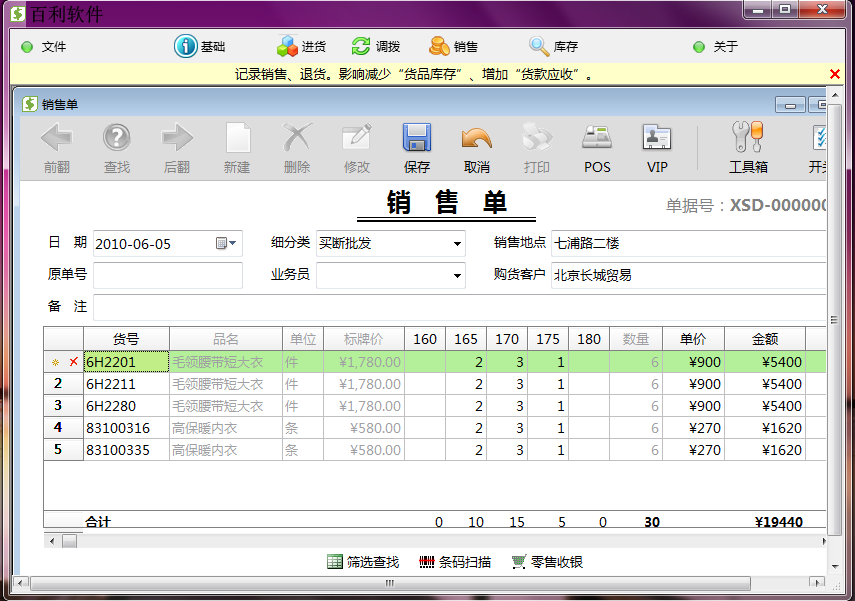Expand the 业务员 salesperson dropdown

[457, 276]
